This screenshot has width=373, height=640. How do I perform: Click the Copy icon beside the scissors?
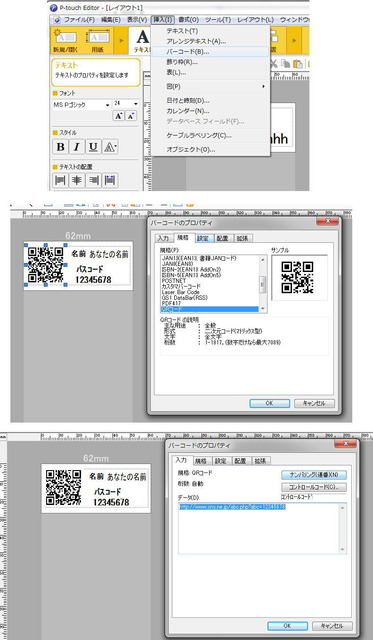click(286, 64)
